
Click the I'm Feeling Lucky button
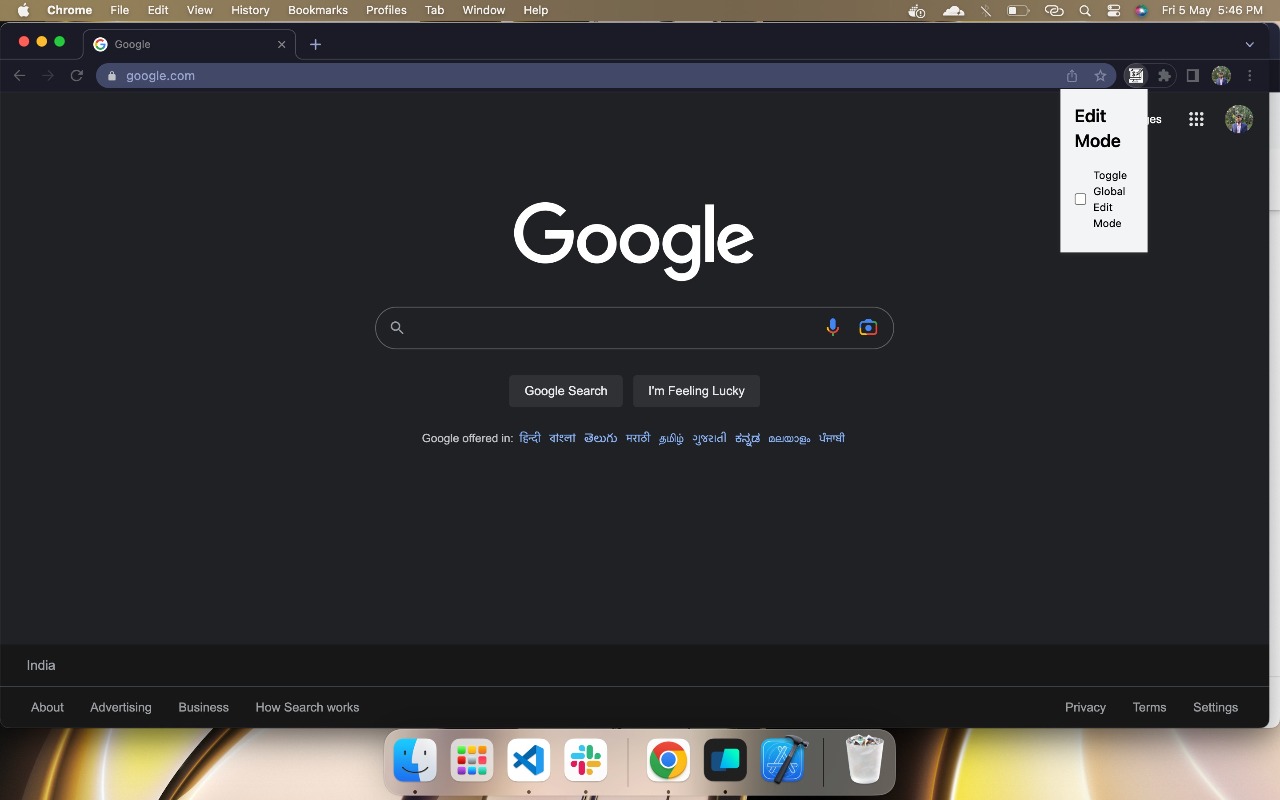[696, 390]
